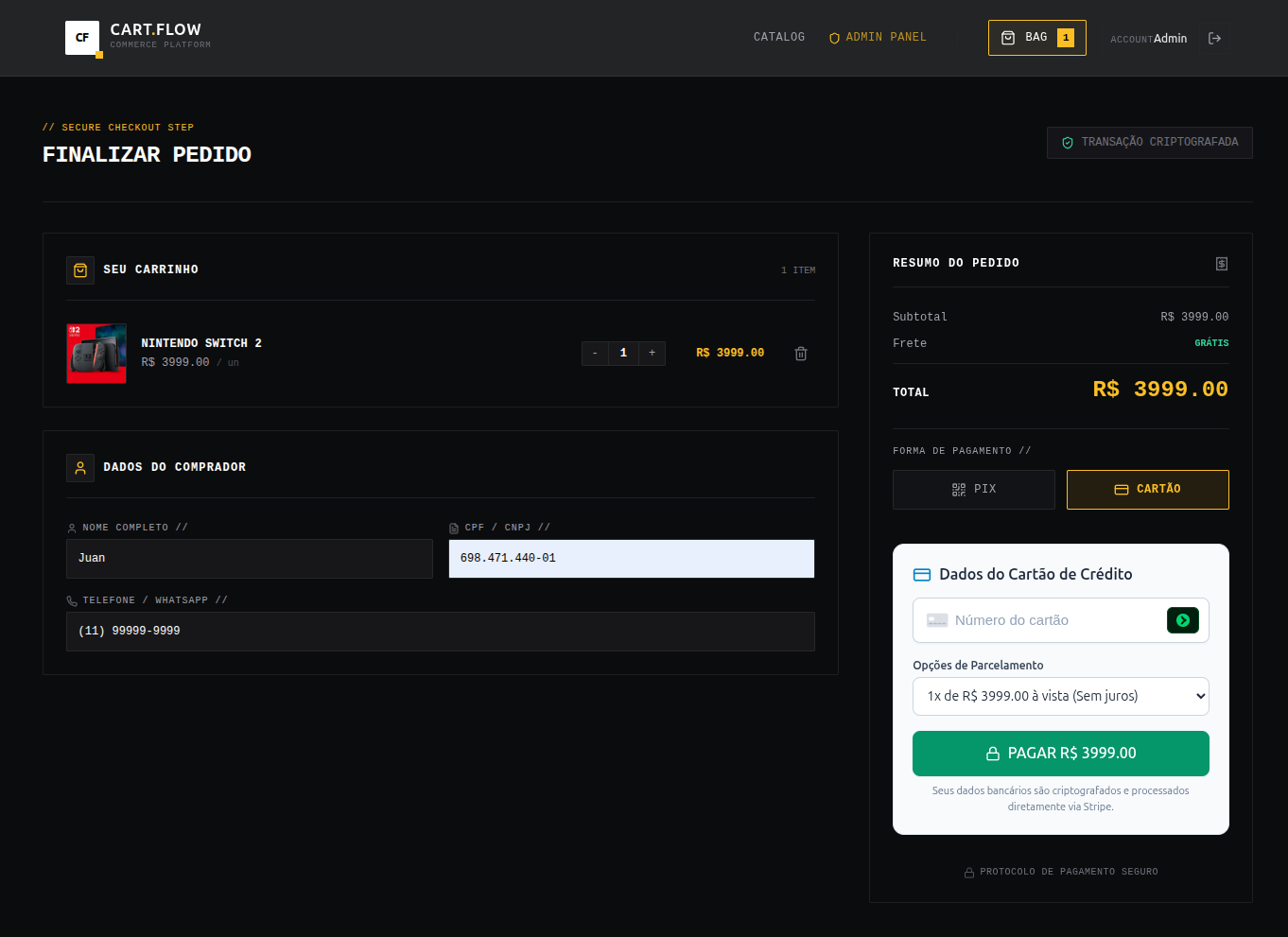Screen dimensions: 1288x937
Task: Click the Transação Criptografada badge
Action: tap(1150, 143)
